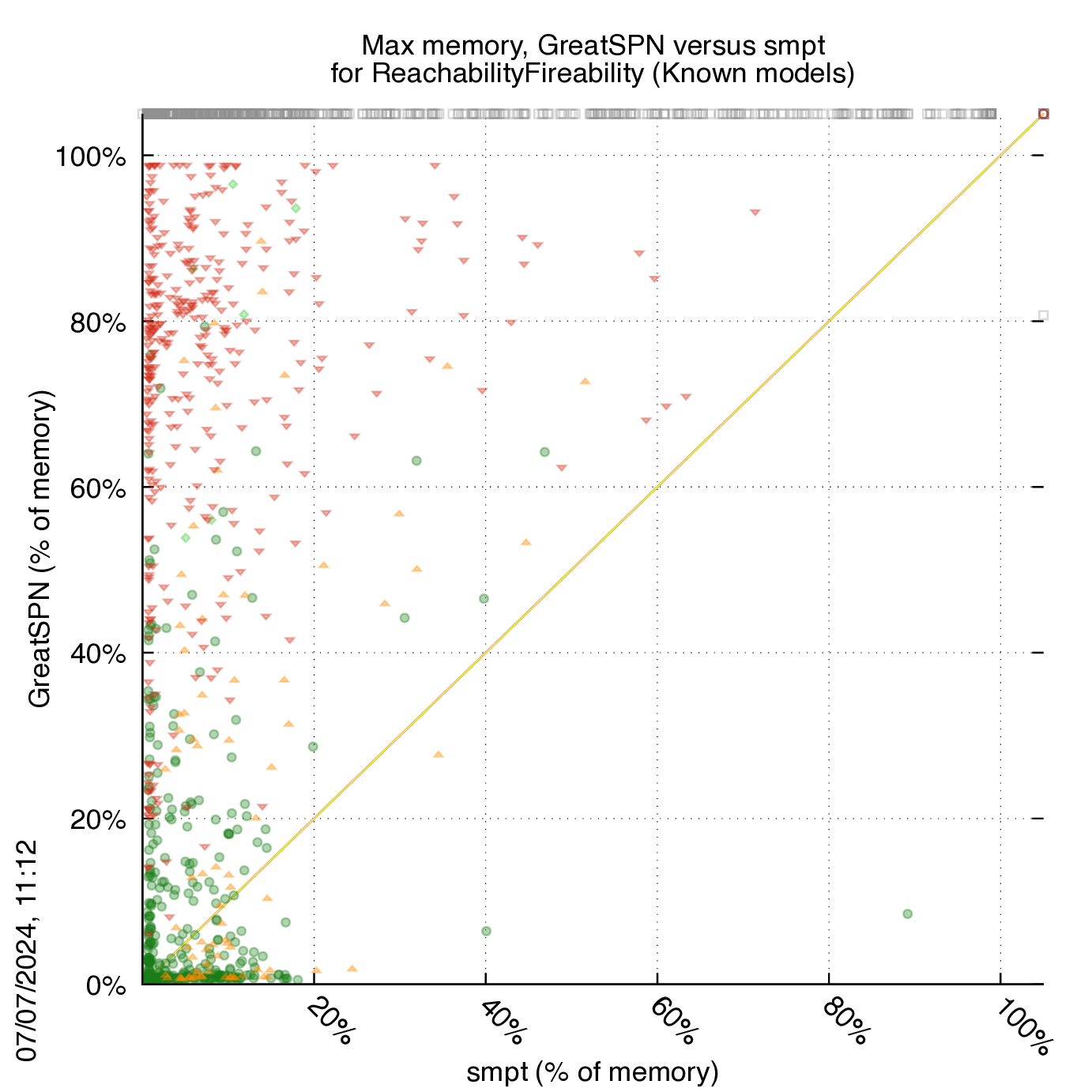Select the red triangle near 49% smpt, 62% GreatSPN
The width and height of the screenshot is (1092, 1092).
[x=561, y=469]
